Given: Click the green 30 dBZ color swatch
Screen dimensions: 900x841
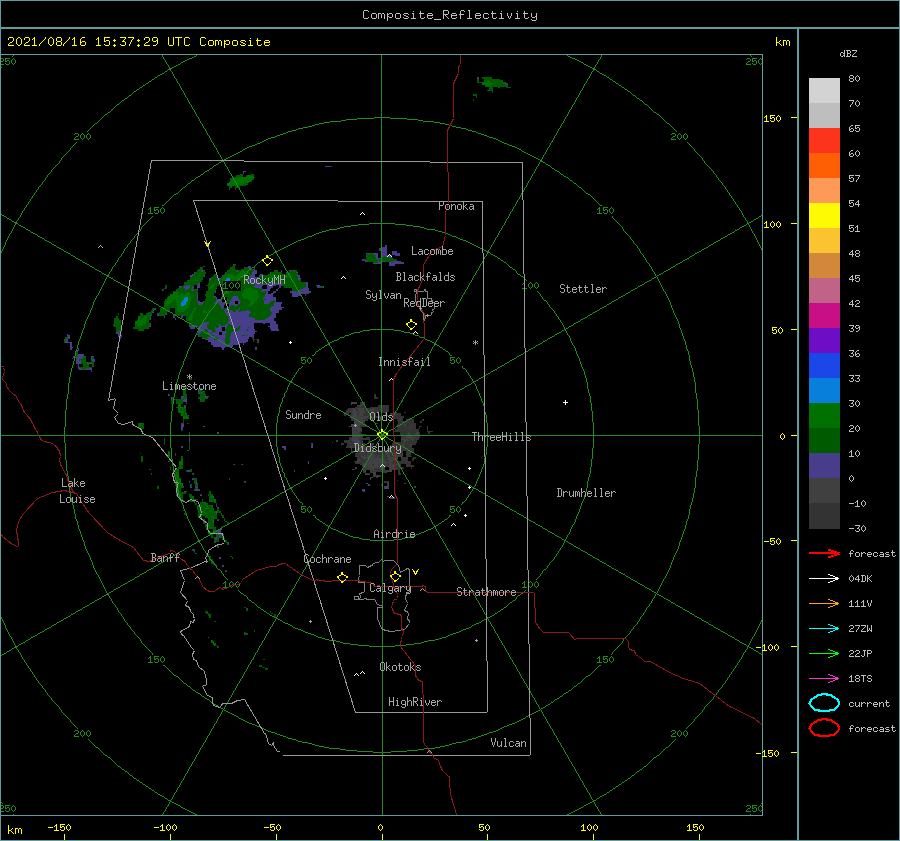Looking at the screenshot, I should pyautogui.click(x=824, y=416).
